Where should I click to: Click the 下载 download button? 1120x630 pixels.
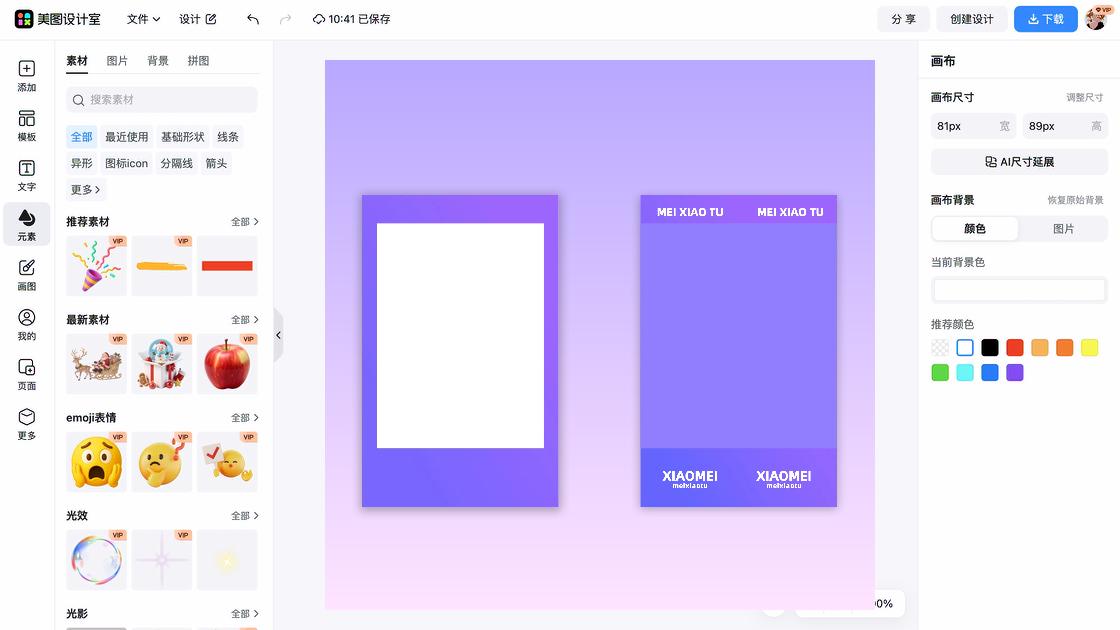1045,19
